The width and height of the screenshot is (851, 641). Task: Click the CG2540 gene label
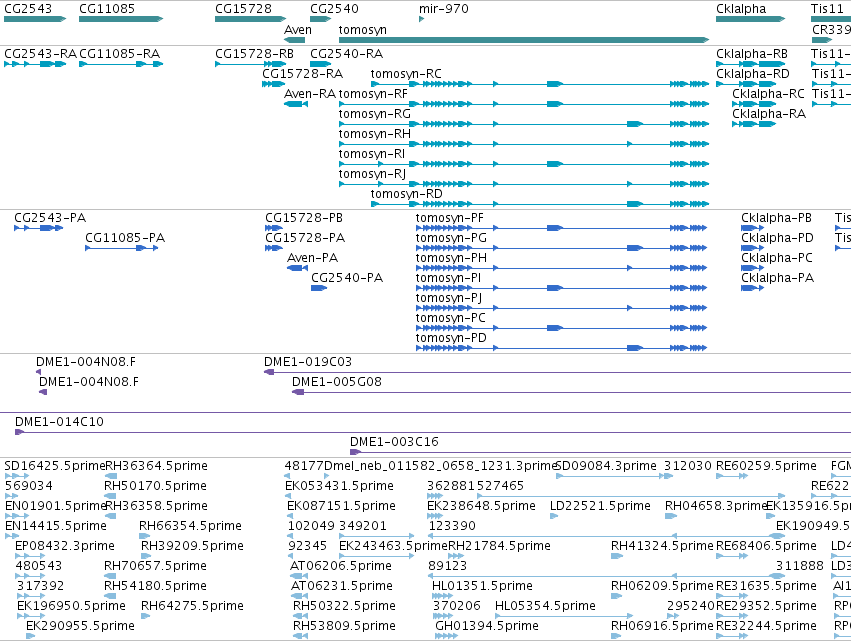(x=334, y=9)
